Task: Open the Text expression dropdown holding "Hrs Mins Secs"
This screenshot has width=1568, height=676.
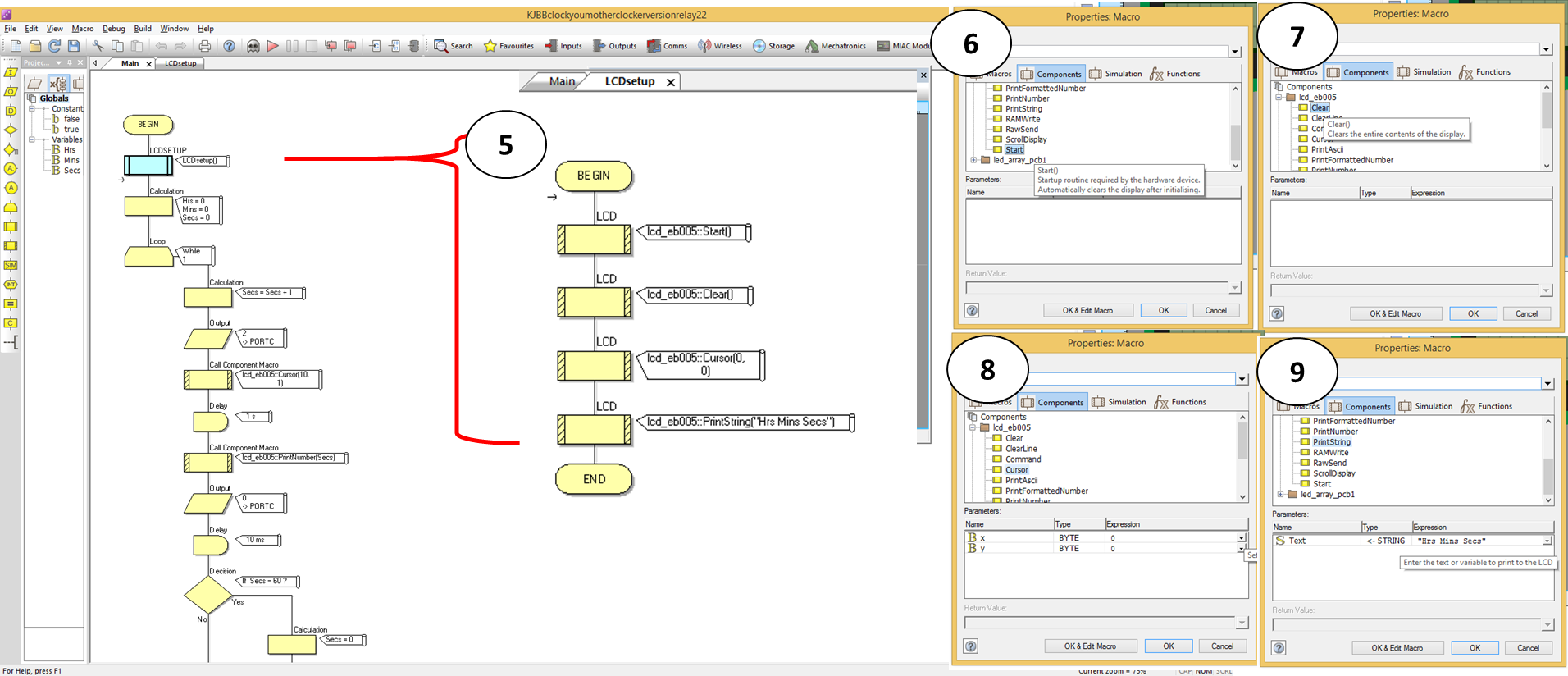Action: tap(1547, 541)
